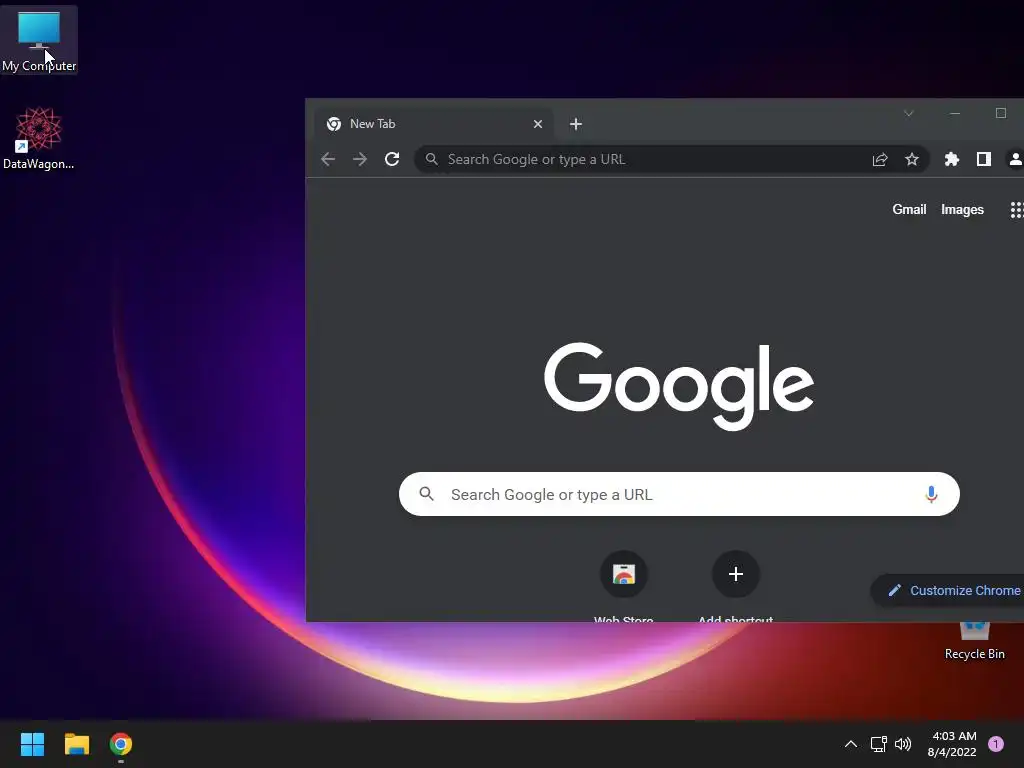Open the Windows Start menu
This screenshot has height=768, width=1024.
(32, 744)
